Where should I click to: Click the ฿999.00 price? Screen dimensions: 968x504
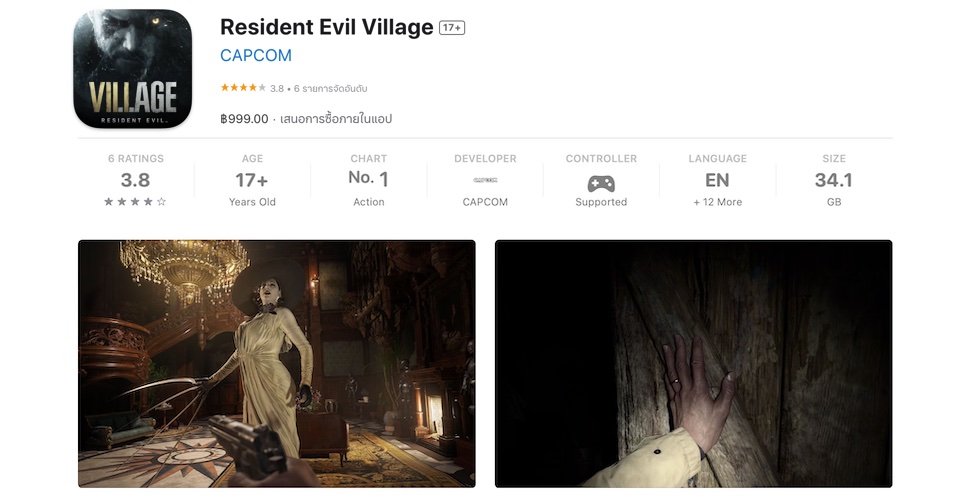(244, 119)
